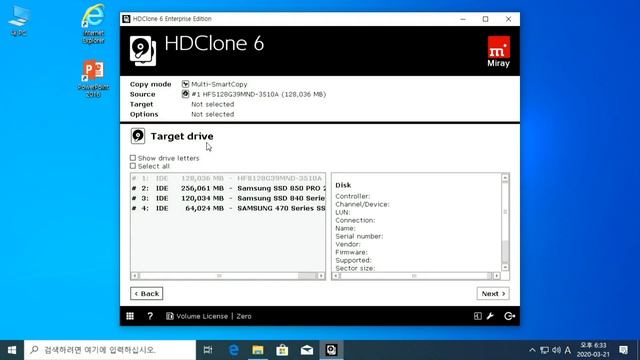Open the Internet Explorer desktop shortcut

click(93, 23)
